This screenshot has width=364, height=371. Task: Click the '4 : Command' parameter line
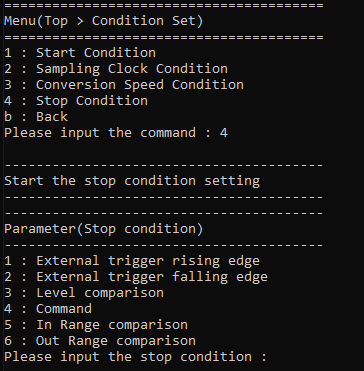48,309
